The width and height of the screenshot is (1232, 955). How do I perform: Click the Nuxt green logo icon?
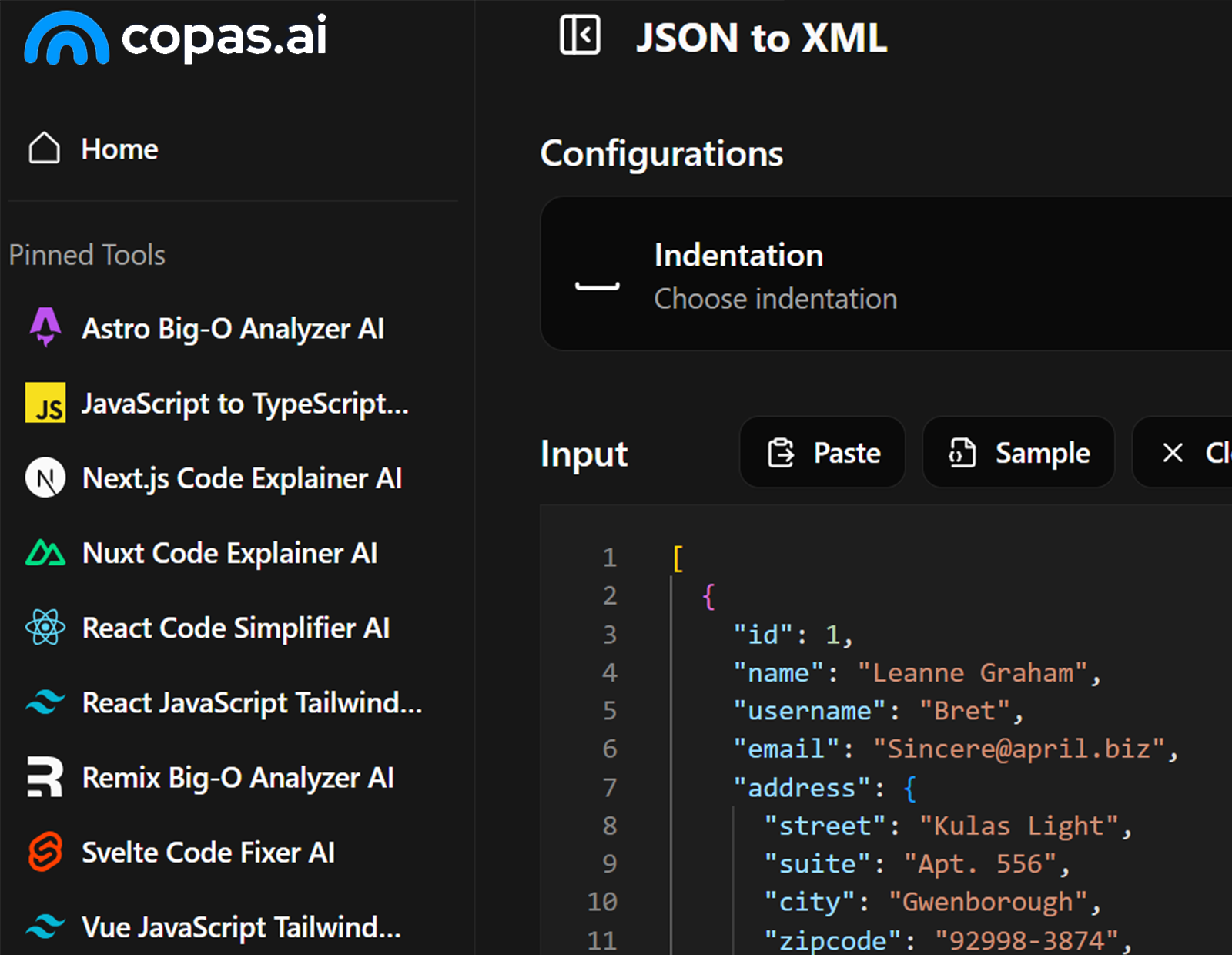point(45,553)
